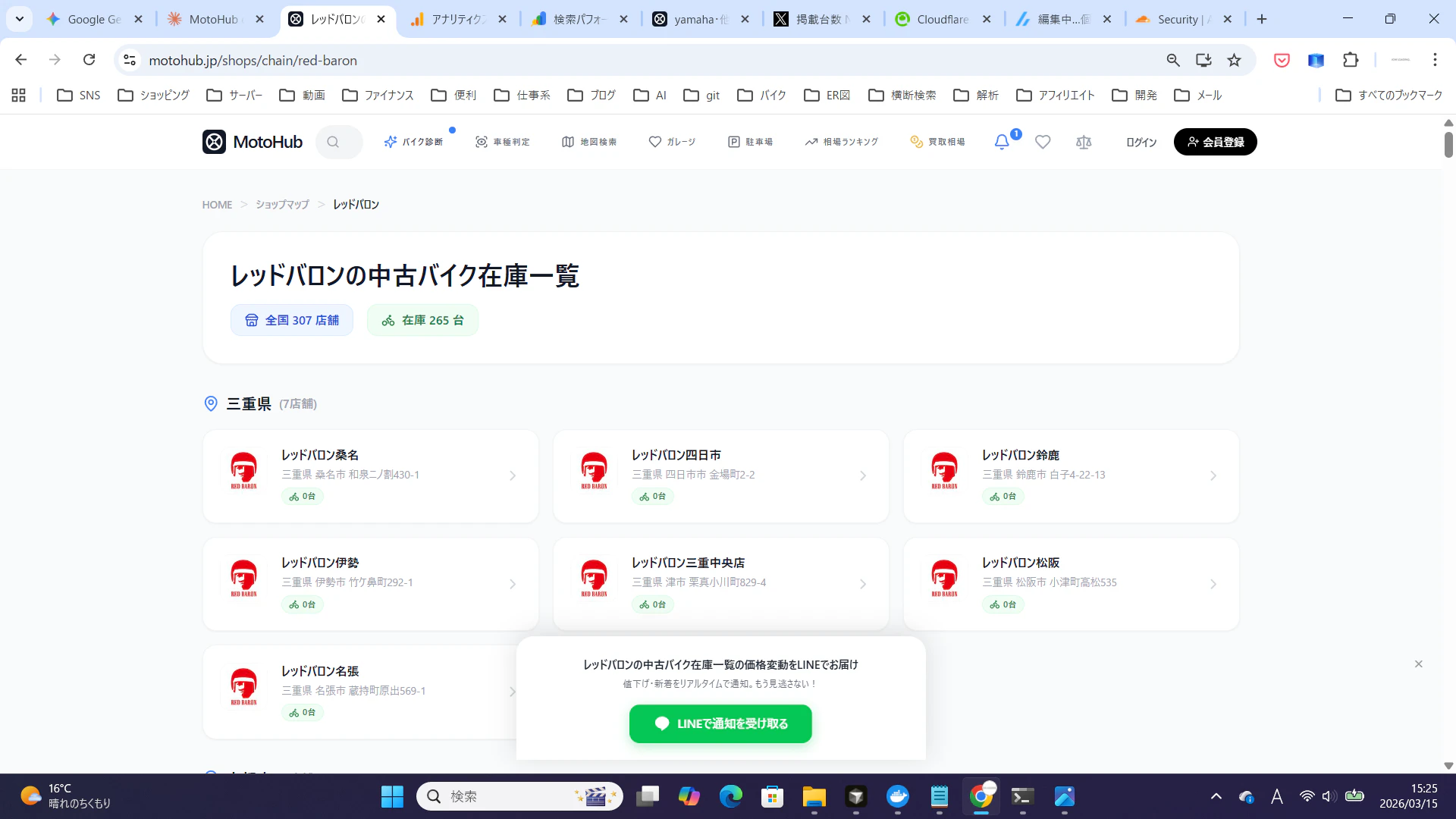Open the extensions puzzle icon

tap(1351, 60)
